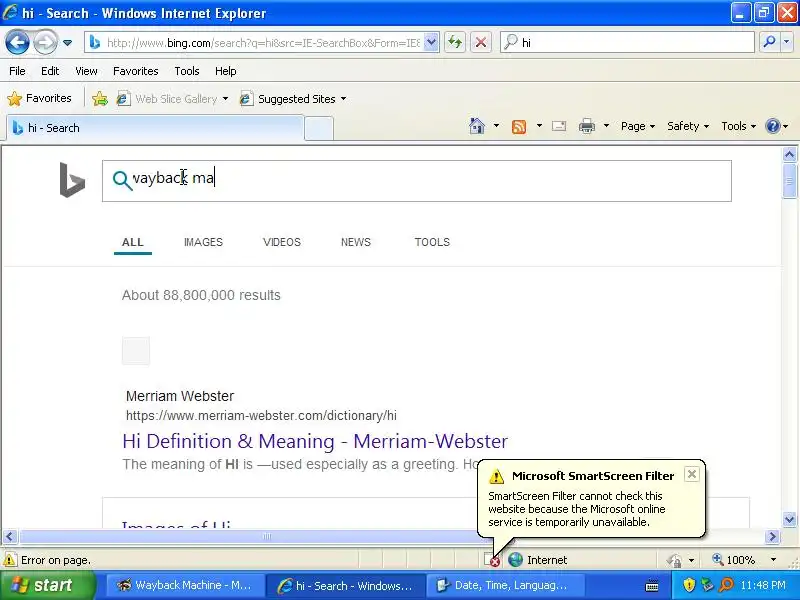Open the Favorites menu
800x600 pixels.
click(x=135, y=71)
